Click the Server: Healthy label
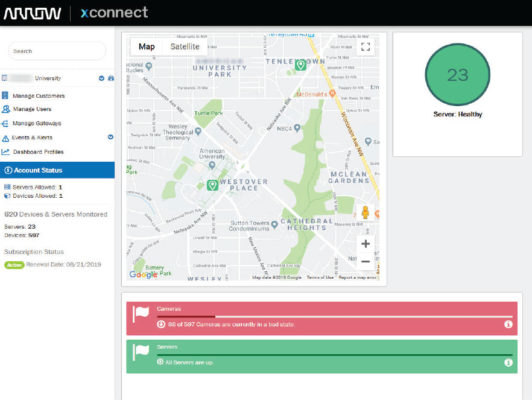532x400 pixels. click(457, 114)
